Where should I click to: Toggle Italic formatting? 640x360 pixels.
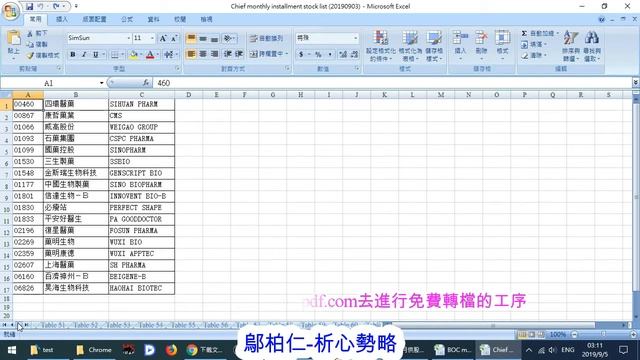tap(84, 54)
